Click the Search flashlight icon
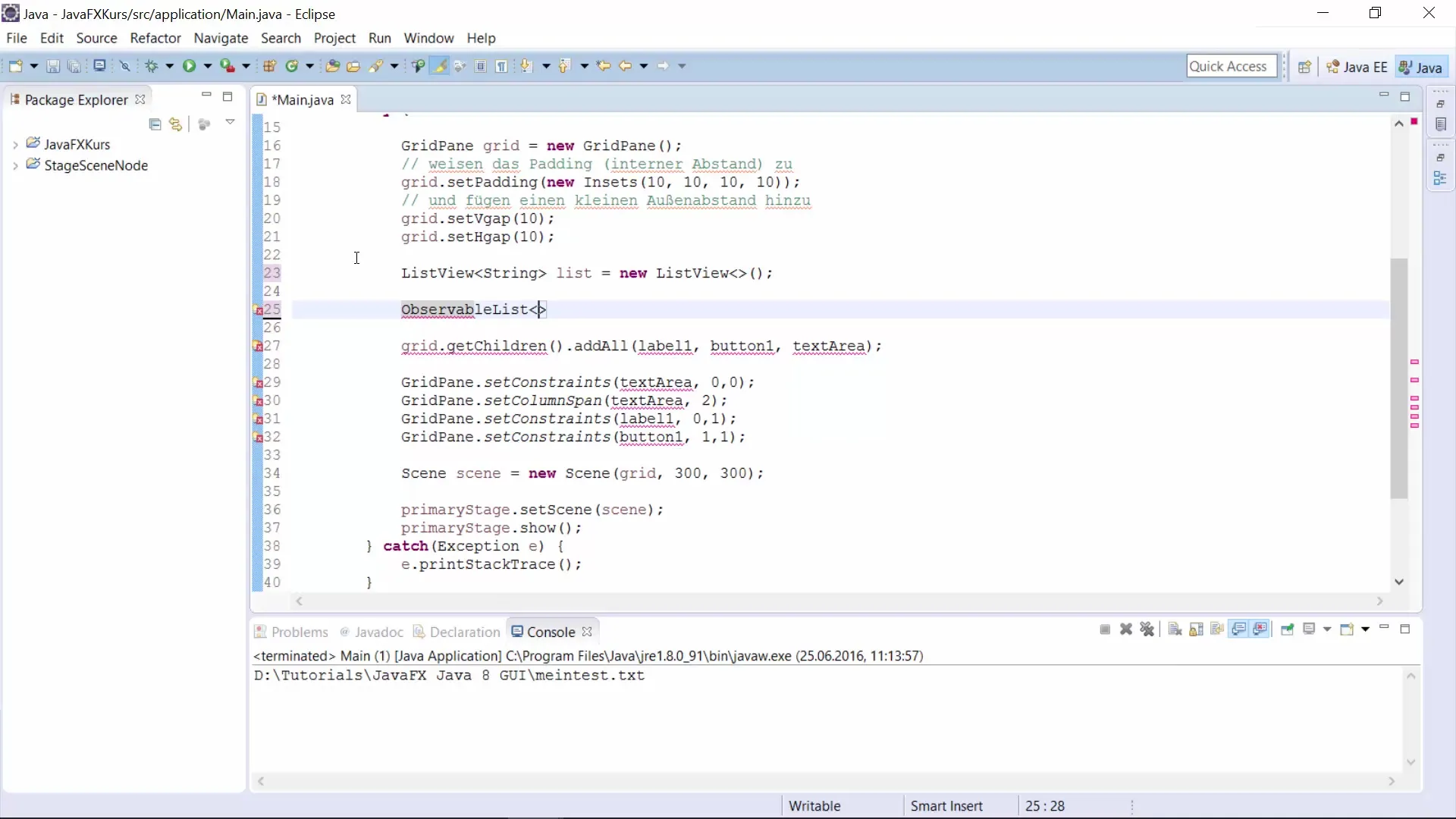Viewport: 1456px width, 819px height. click(x=376, y=66)
